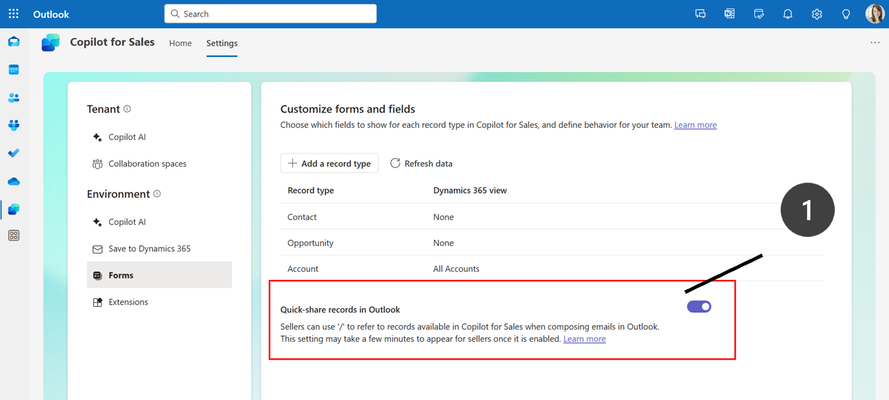889x400 pixels.
Task: Open Outlook settings gear
Action: pyautogui.click(x=816, y=14)
